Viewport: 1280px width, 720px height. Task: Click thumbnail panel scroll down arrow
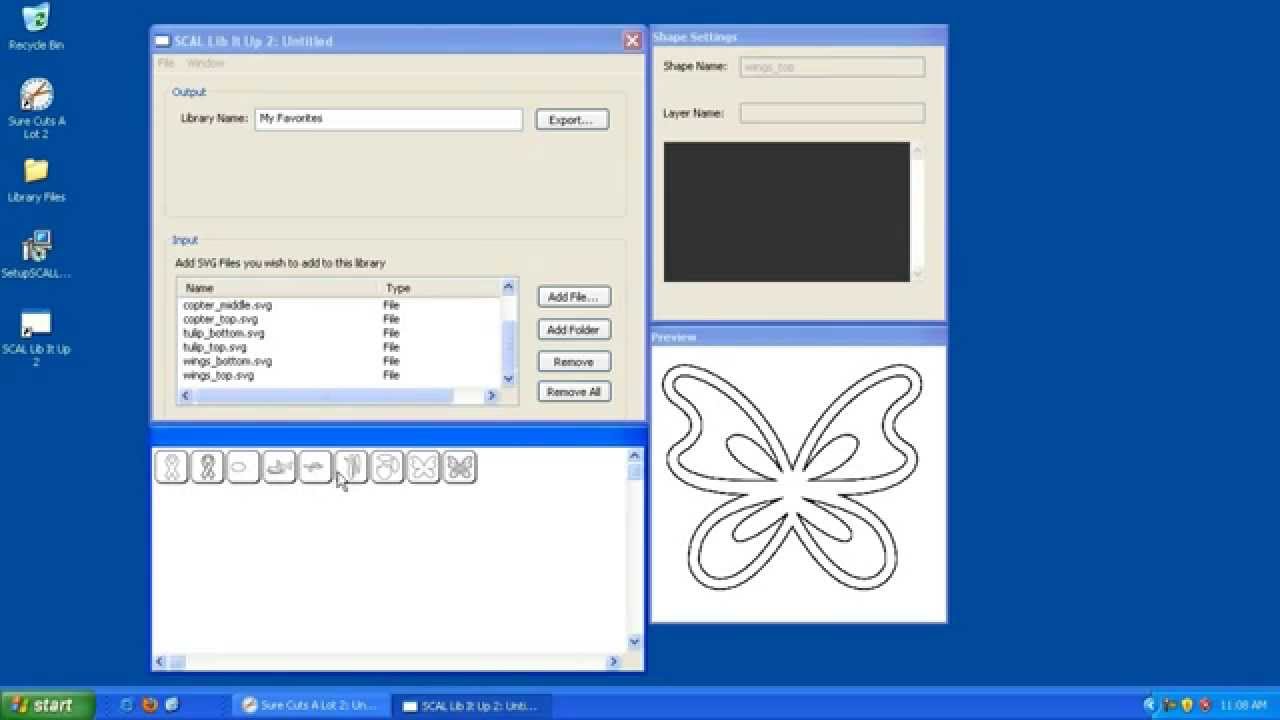pos(634,643)
